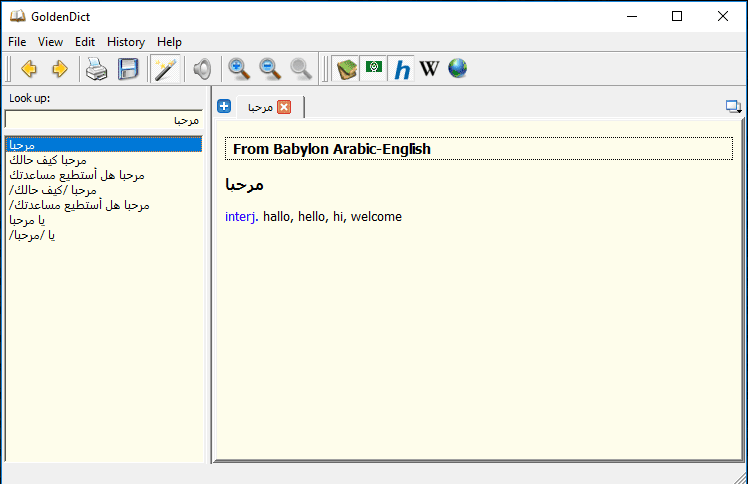The image size is (748, 484).
Task: Close the مرحبا tab
Action: 284,107
